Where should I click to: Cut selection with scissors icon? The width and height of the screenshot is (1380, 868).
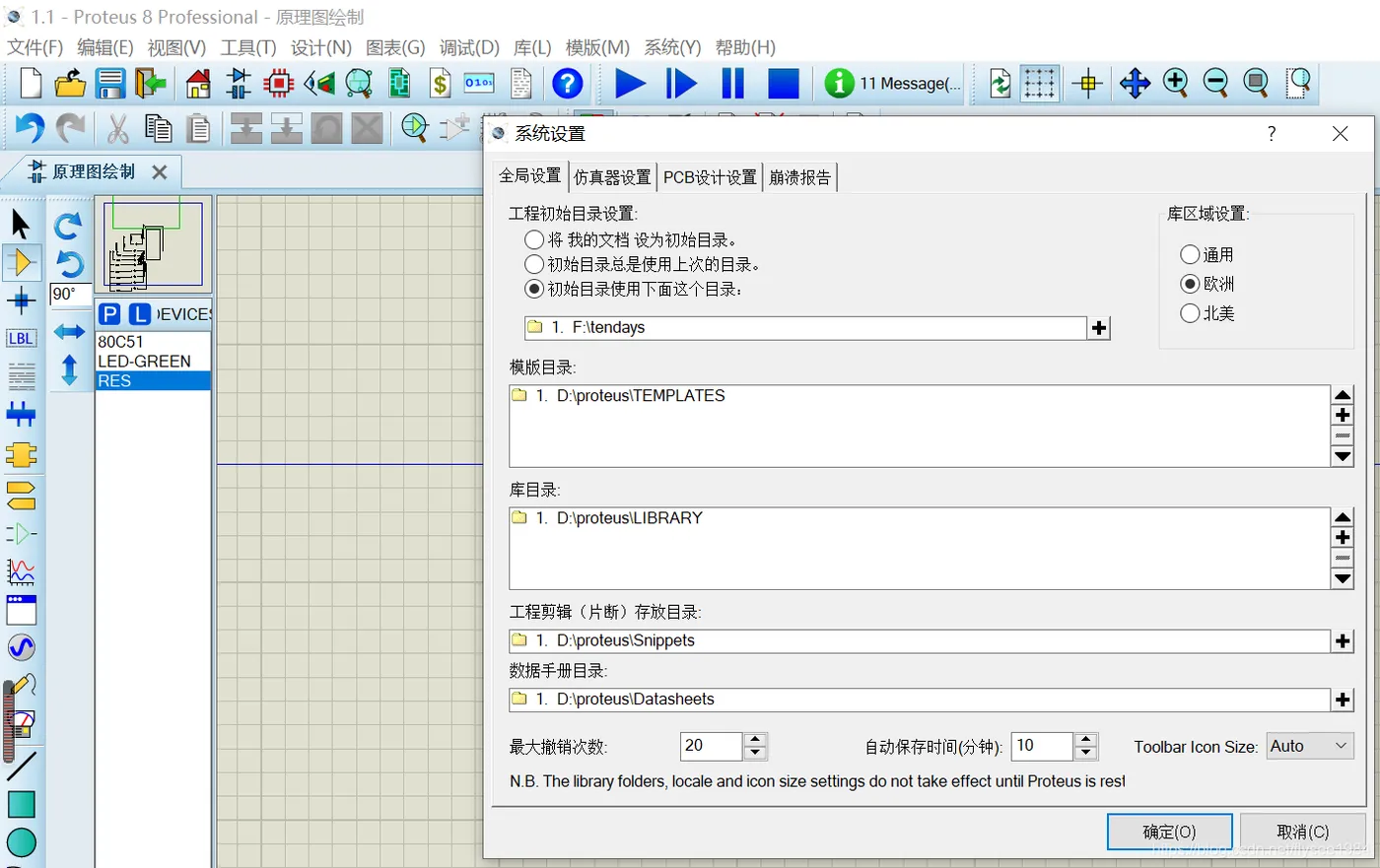pos(118,128)
